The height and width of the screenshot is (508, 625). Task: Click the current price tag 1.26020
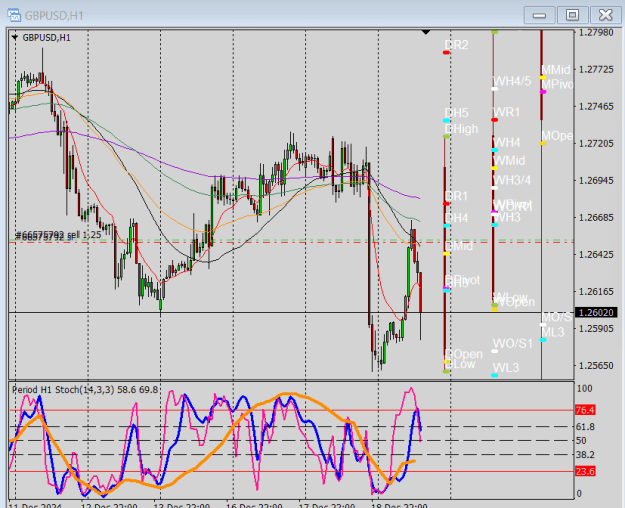tap(596, 312)
